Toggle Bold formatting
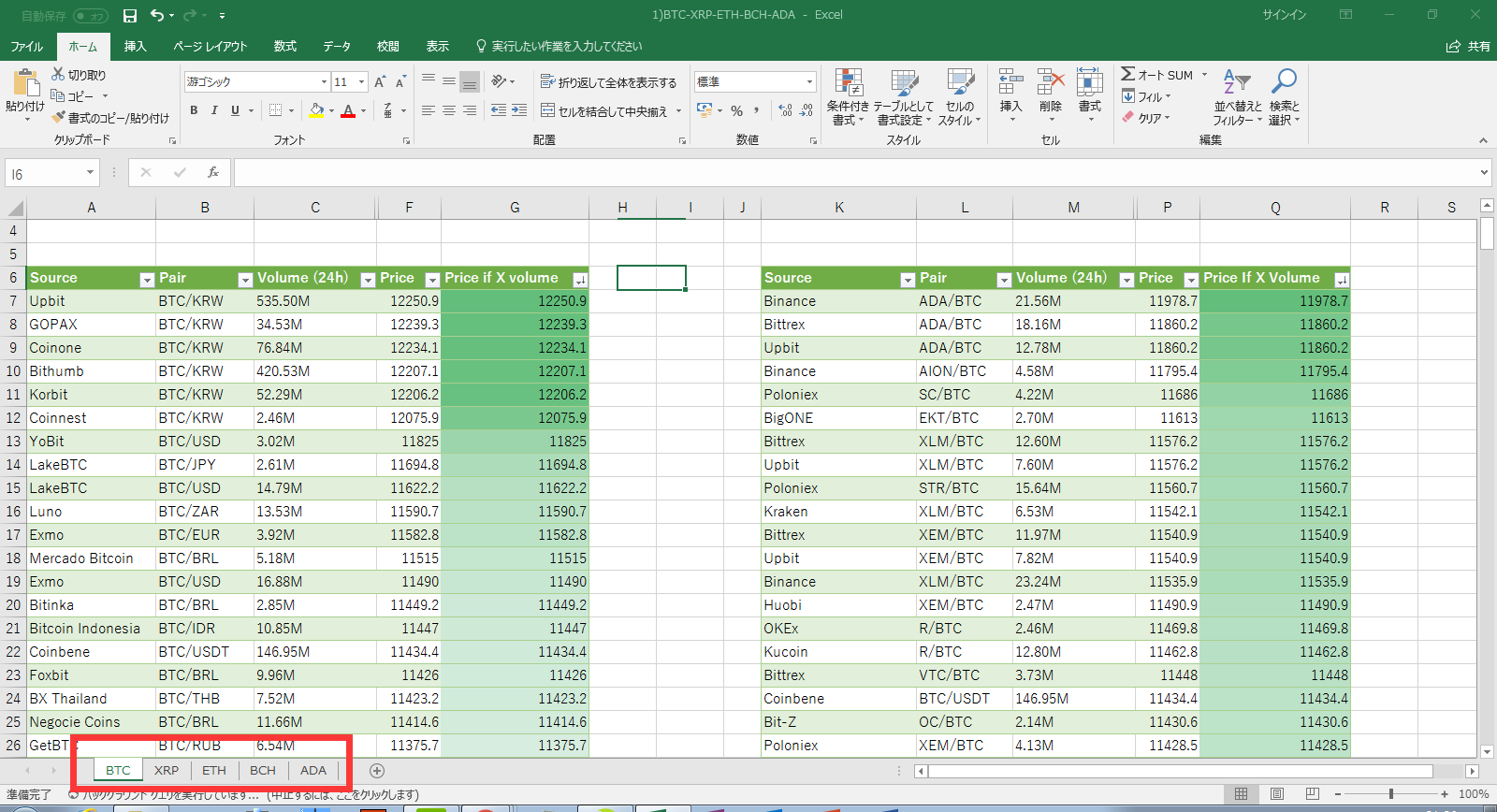Viewport: 1497px width, 812px height. (x=194, y=110)
